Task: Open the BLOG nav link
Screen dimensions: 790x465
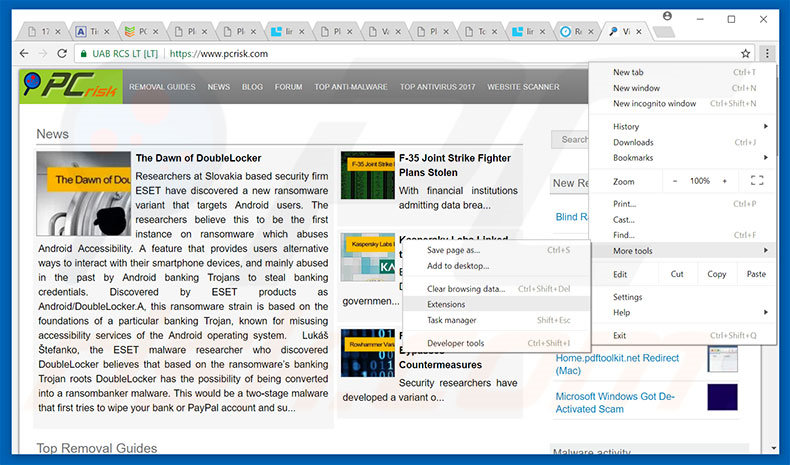Action: click(x=252, y=87)
